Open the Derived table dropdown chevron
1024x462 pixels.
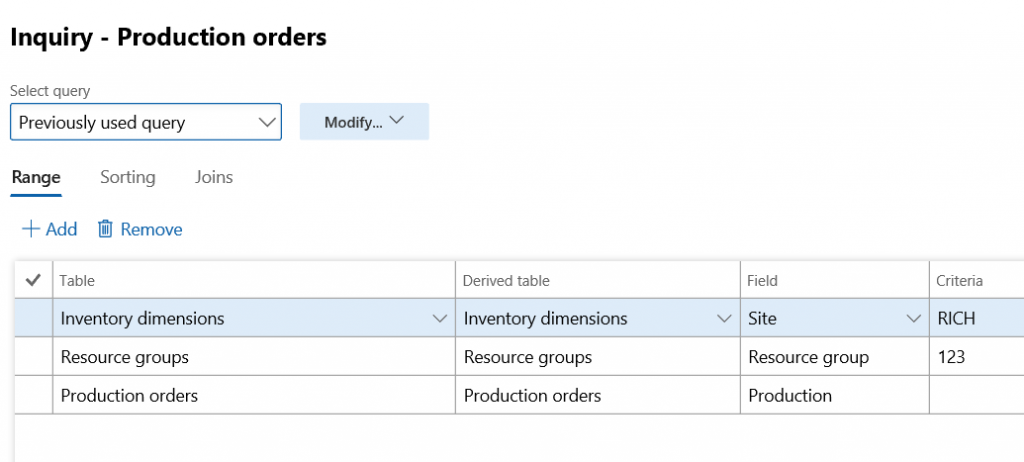click(725, 319)
